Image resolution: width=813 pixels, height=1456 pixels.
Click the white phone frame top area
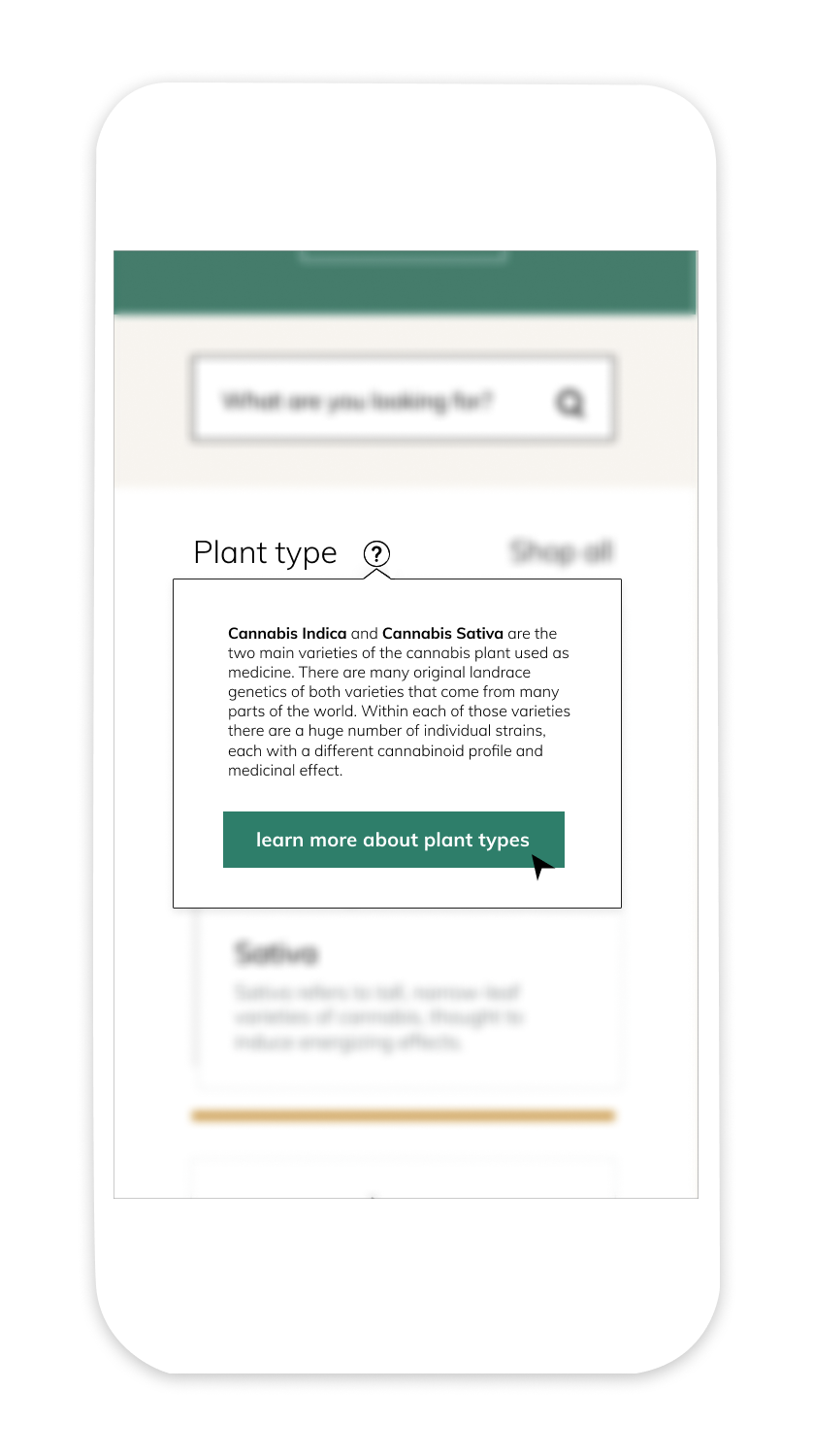406,165
